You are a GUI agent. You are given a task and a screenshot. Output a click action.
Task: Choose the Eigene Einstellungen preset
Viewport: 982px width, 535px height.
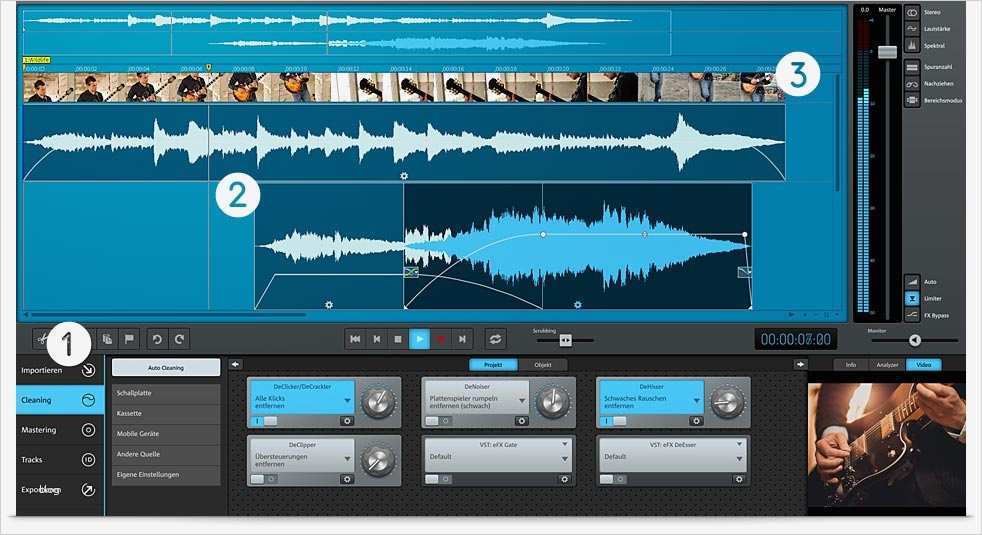(x=166, y=475)
